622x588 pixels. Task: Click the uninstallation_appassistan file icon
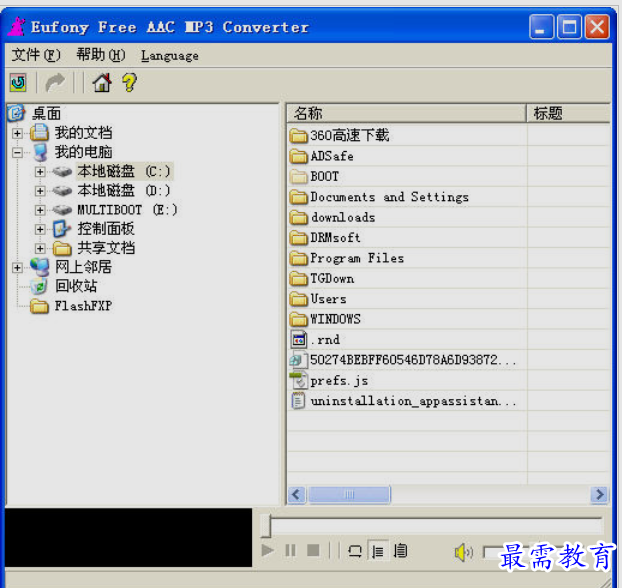click(x=298, y=401)
